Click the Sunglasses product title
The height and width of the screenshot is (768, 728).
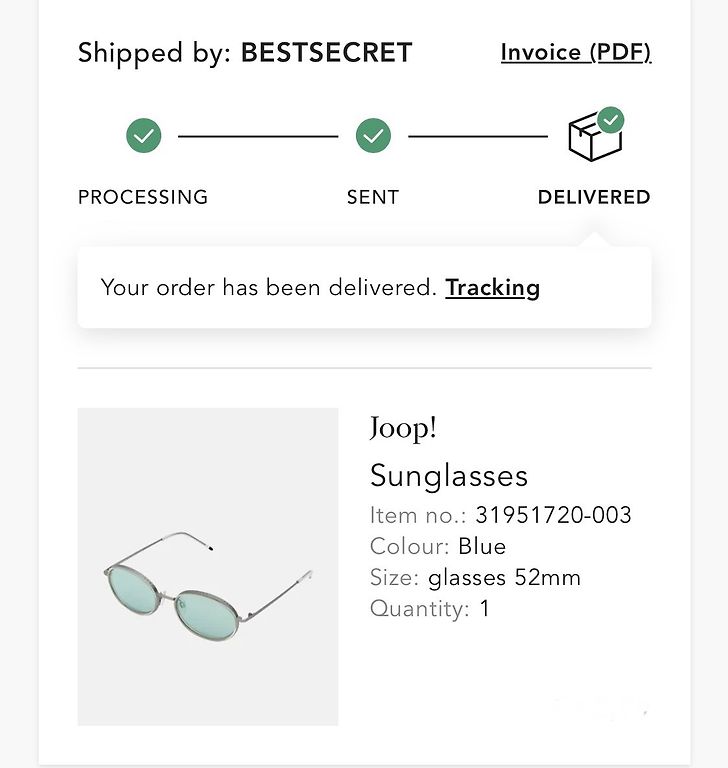[449, 476]
